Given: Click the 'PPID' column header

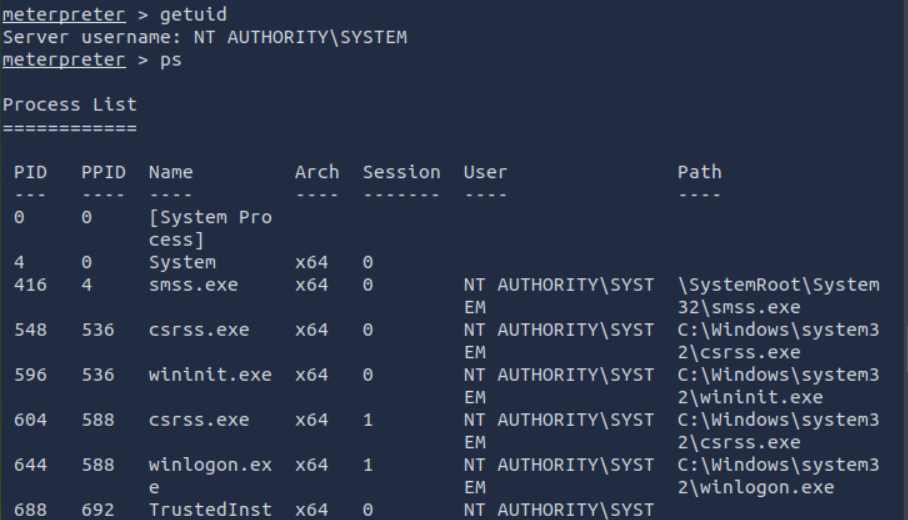Looking at the screenshot, I should click(x=104, y=172).
